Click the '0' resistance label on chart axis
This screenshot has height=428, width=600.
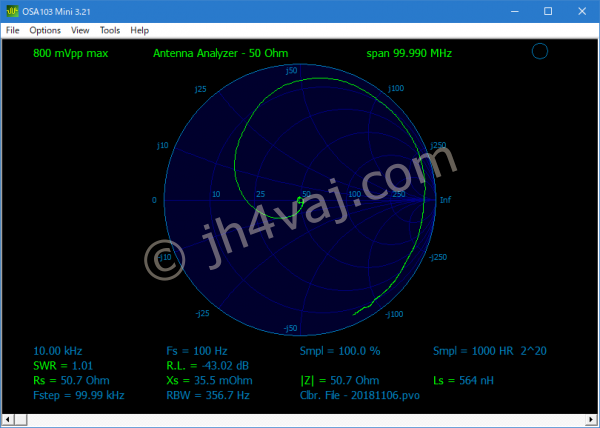pyautogui.click(x=154, y=200)
